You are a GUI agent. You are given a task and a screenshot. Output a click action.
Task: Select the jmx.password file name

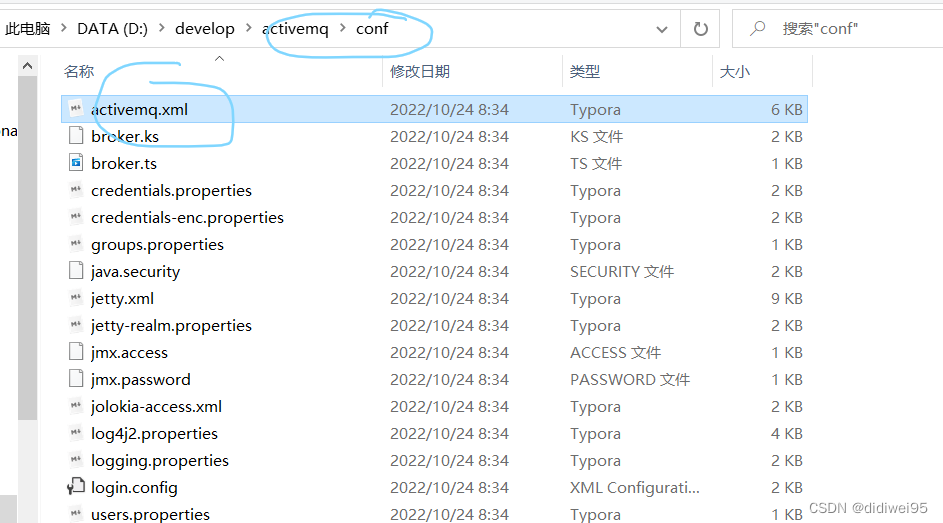pos(141,380)
